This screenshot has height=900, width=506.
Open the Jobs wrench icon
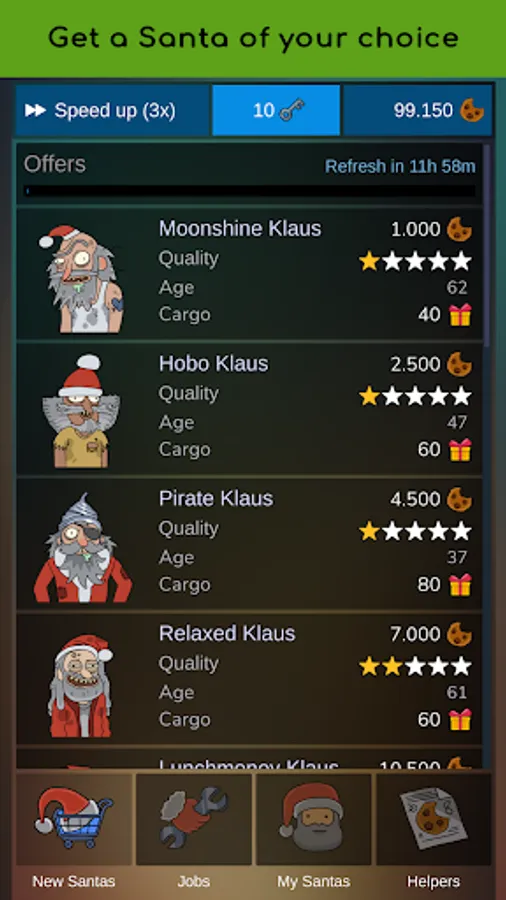(194, 818)
